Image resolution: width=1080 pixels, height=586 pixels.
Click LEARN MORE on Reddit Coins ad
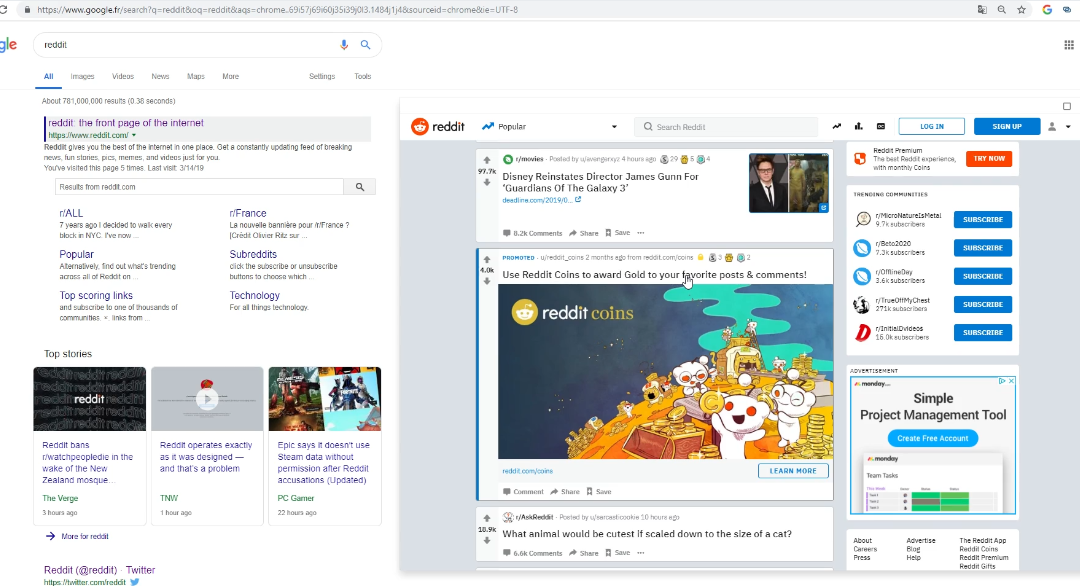point(793,471)
